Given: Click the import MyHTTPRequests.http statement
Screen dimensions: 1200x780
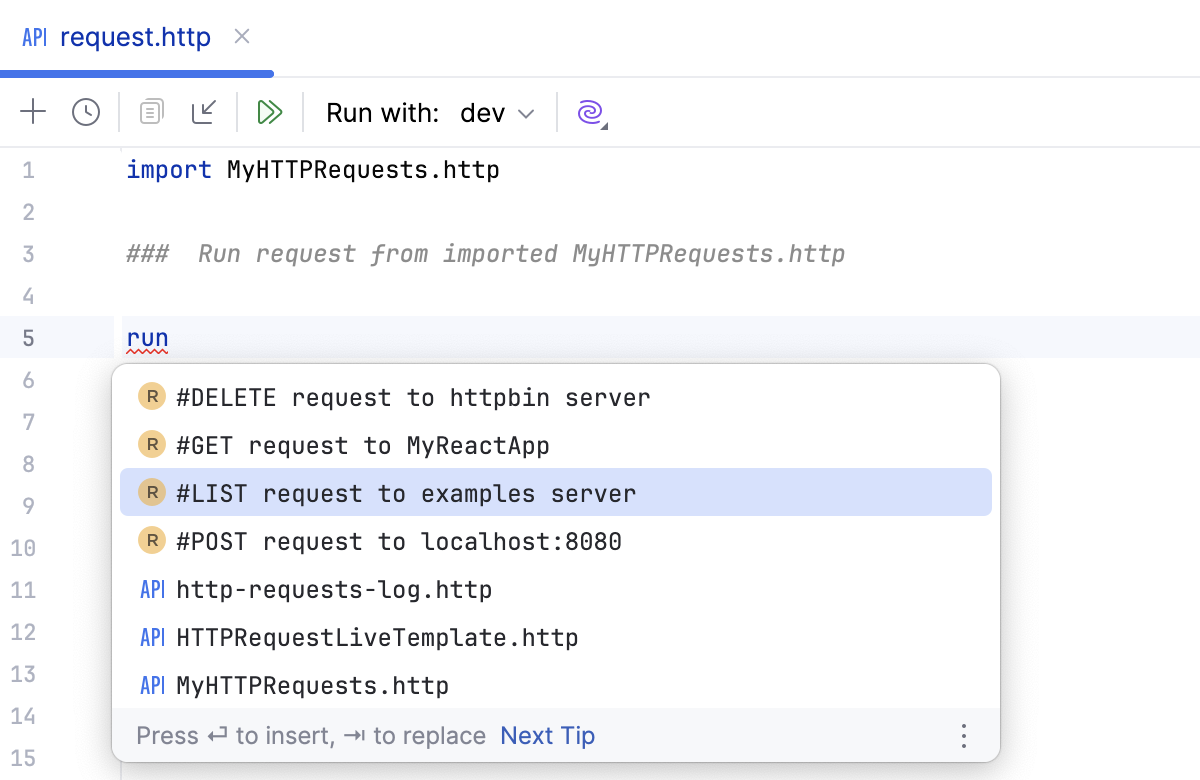Looking at the screenshot, I should (x=311, y=170).
